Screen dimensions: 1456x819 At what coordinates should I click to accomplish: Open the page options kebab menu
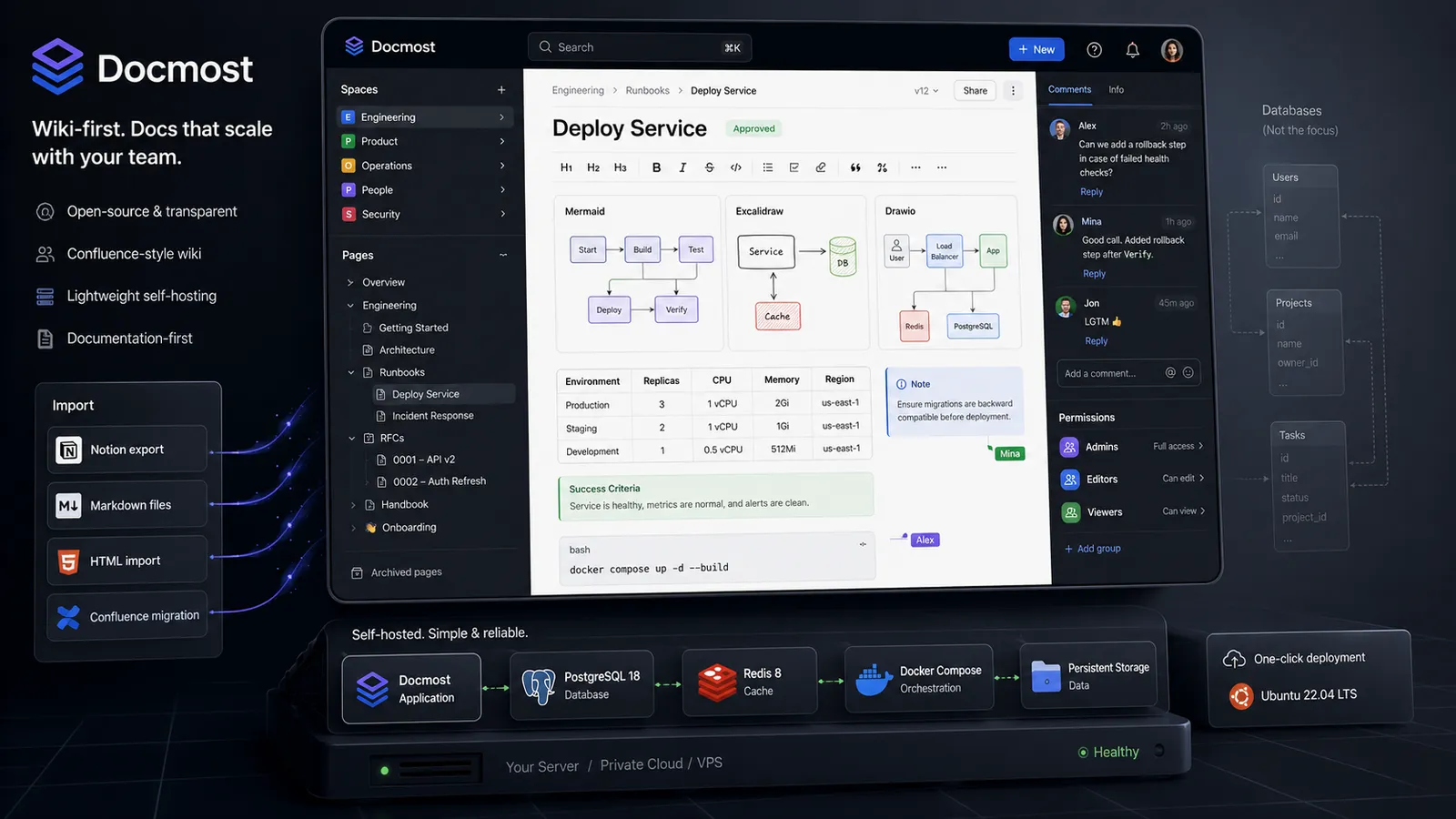click(1013, 90)
